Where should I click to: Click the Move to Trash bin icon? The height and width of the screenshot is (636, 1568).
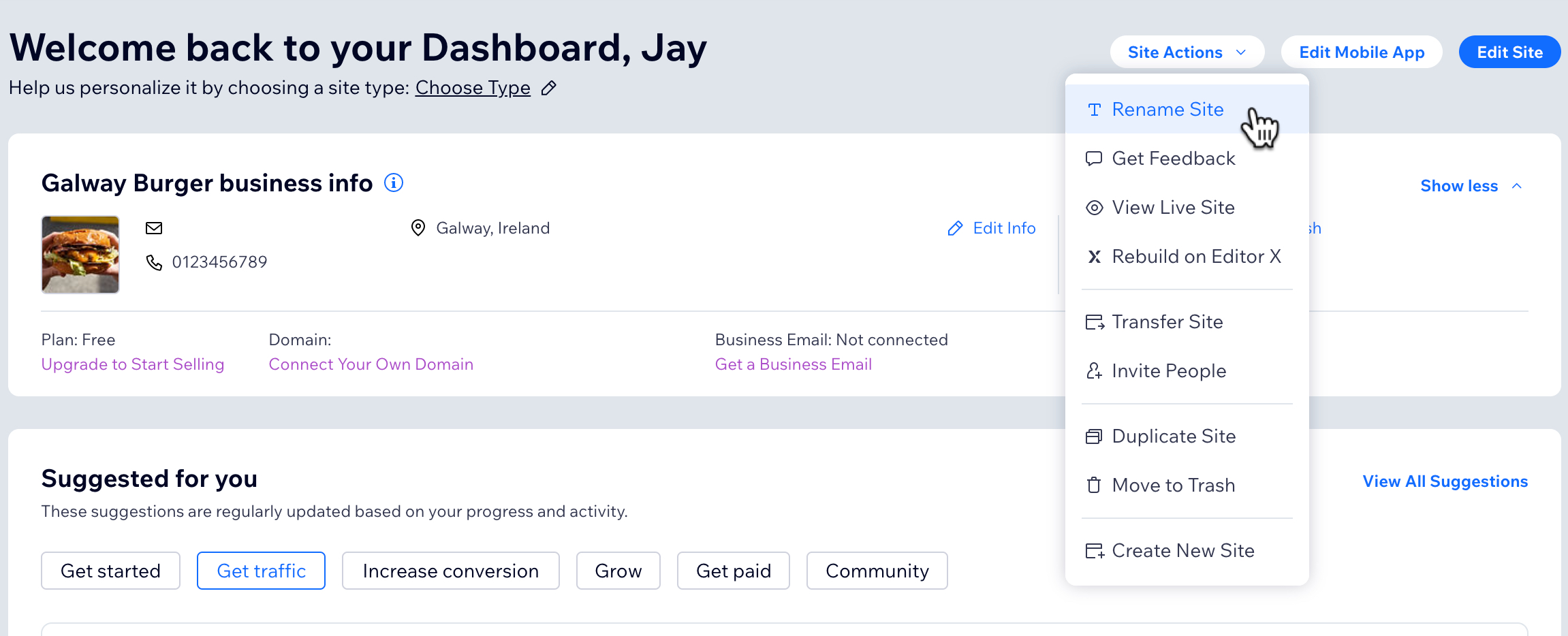click(1094, 486)
